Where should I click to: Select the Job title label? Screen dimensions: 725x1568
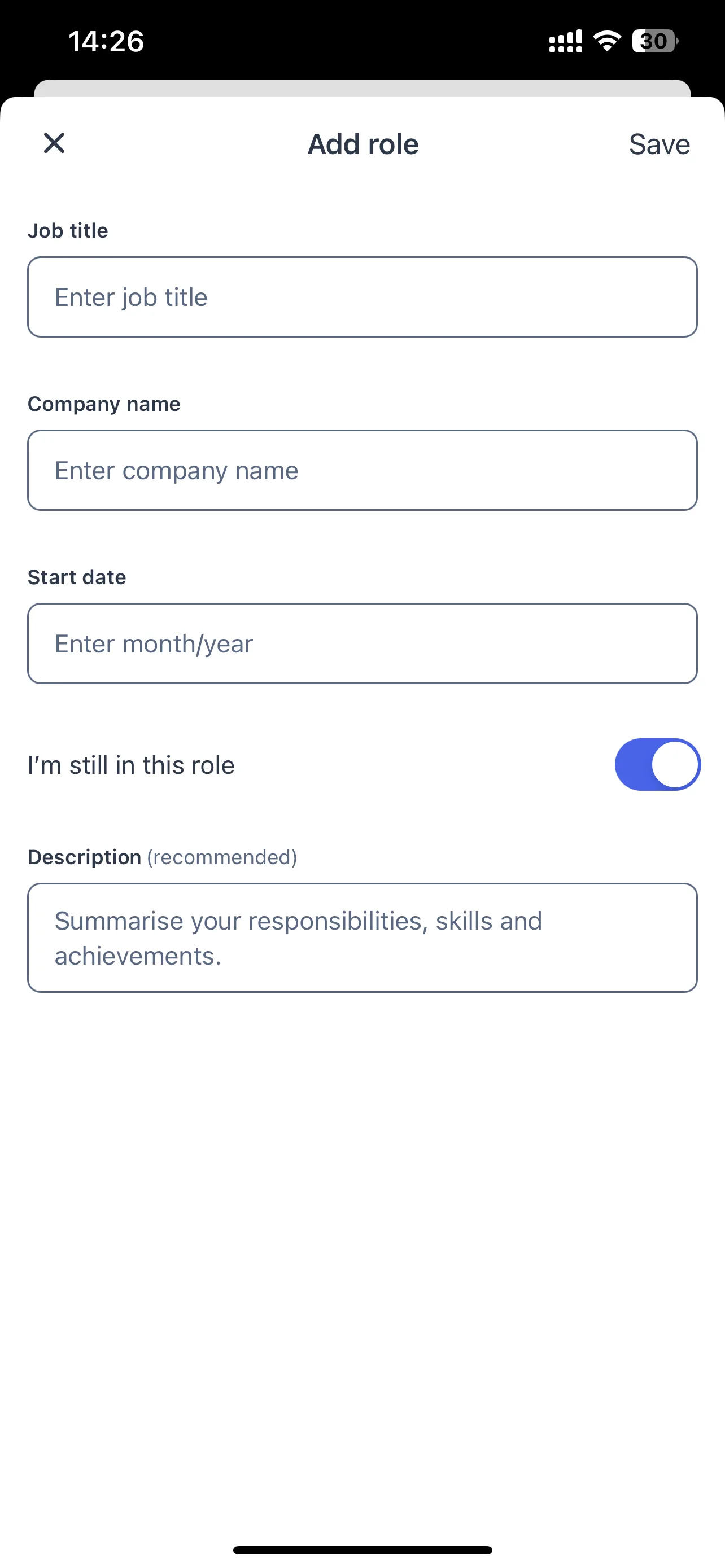tap(68, 231)
